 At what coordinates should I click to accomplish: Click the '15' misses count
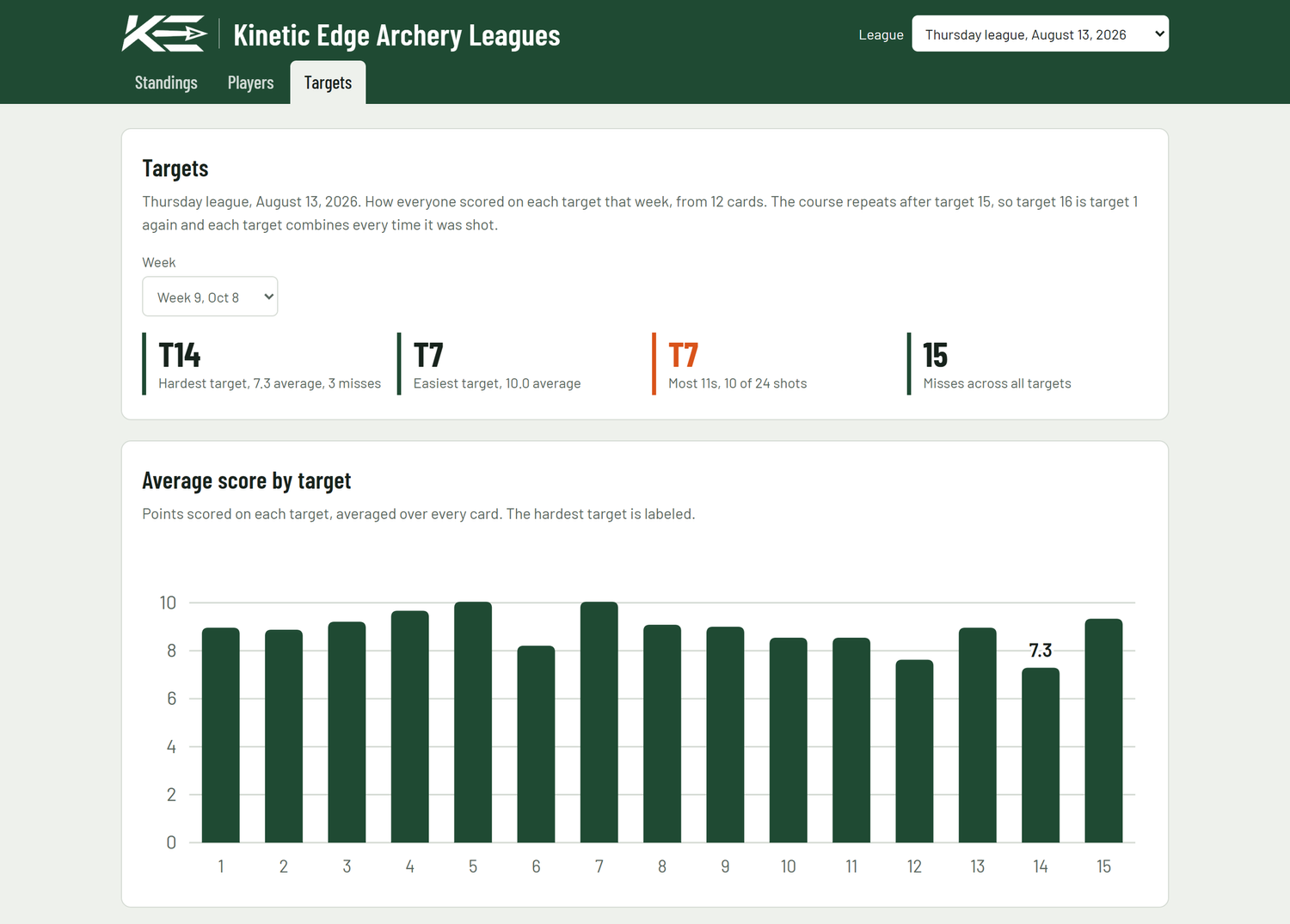(x=935, y=355)
